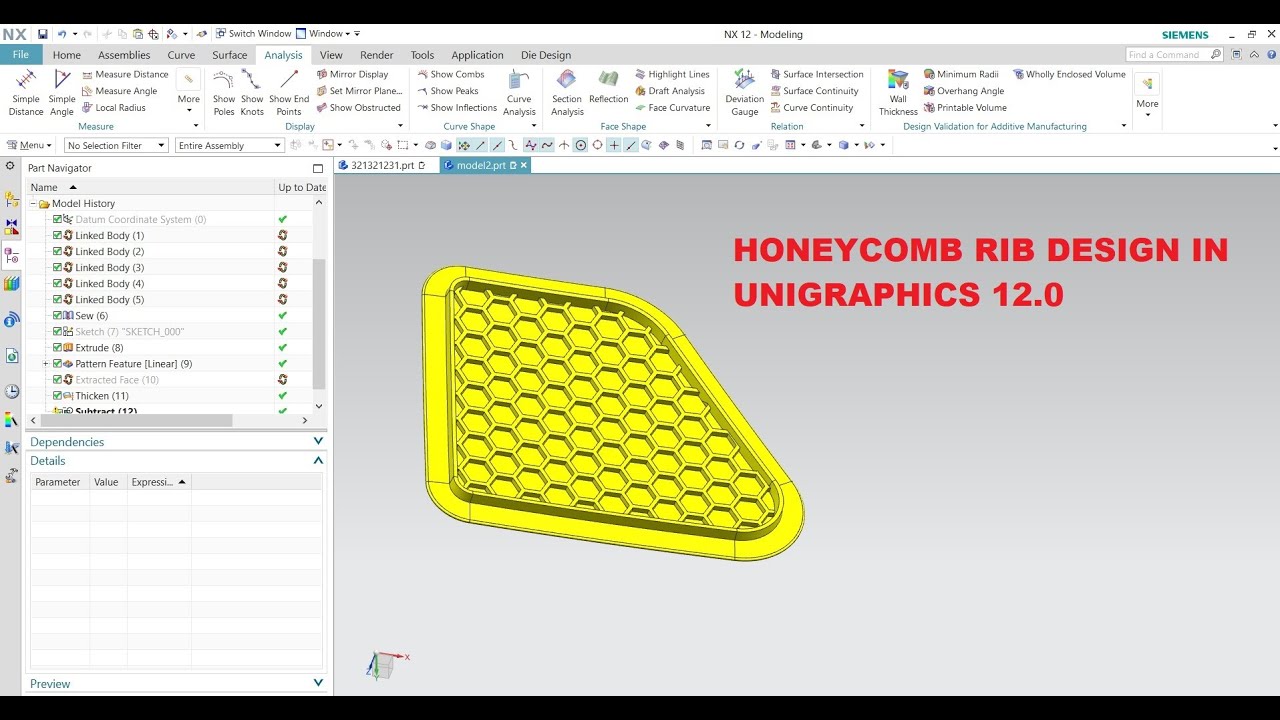The width and height of the screenshot is (1280, 720).
Task: Toggle checkbox for Extrude (8)
Action: pyautogui.click(x=58, y=348)
